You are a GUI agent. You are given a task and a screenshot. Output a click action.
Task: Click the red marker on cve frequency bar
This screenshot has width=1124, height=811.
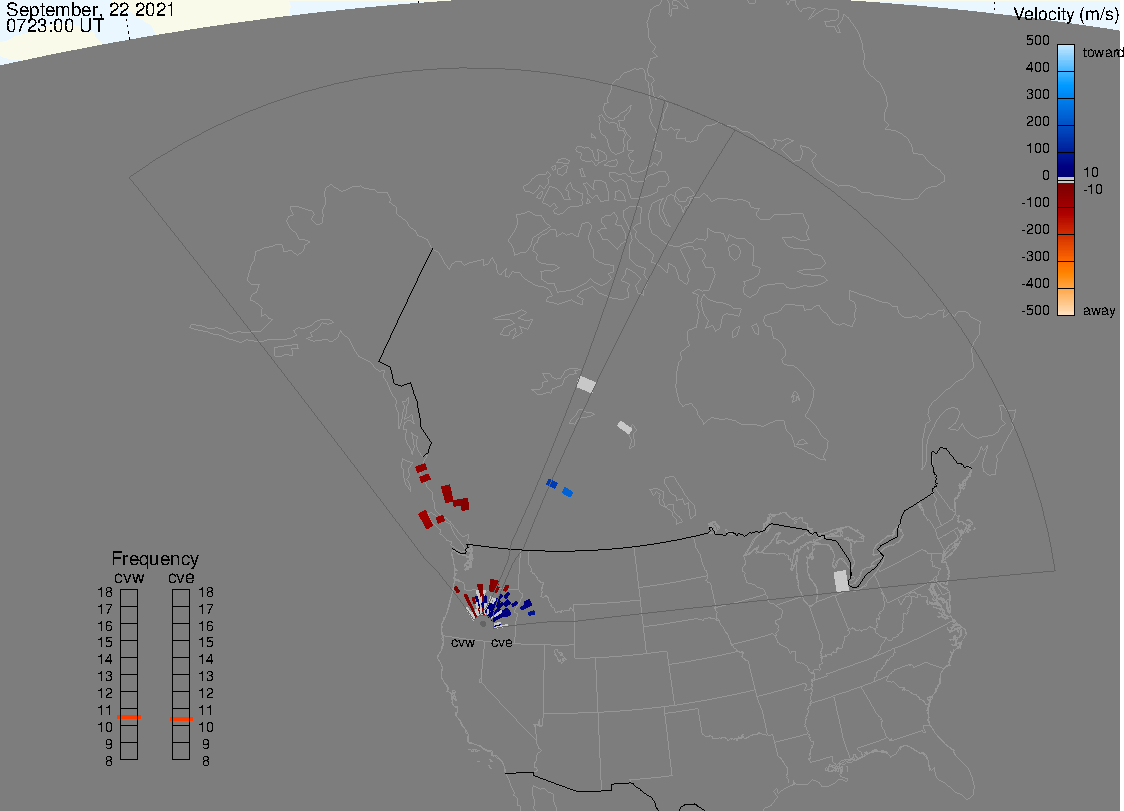(x=181, y=718)
